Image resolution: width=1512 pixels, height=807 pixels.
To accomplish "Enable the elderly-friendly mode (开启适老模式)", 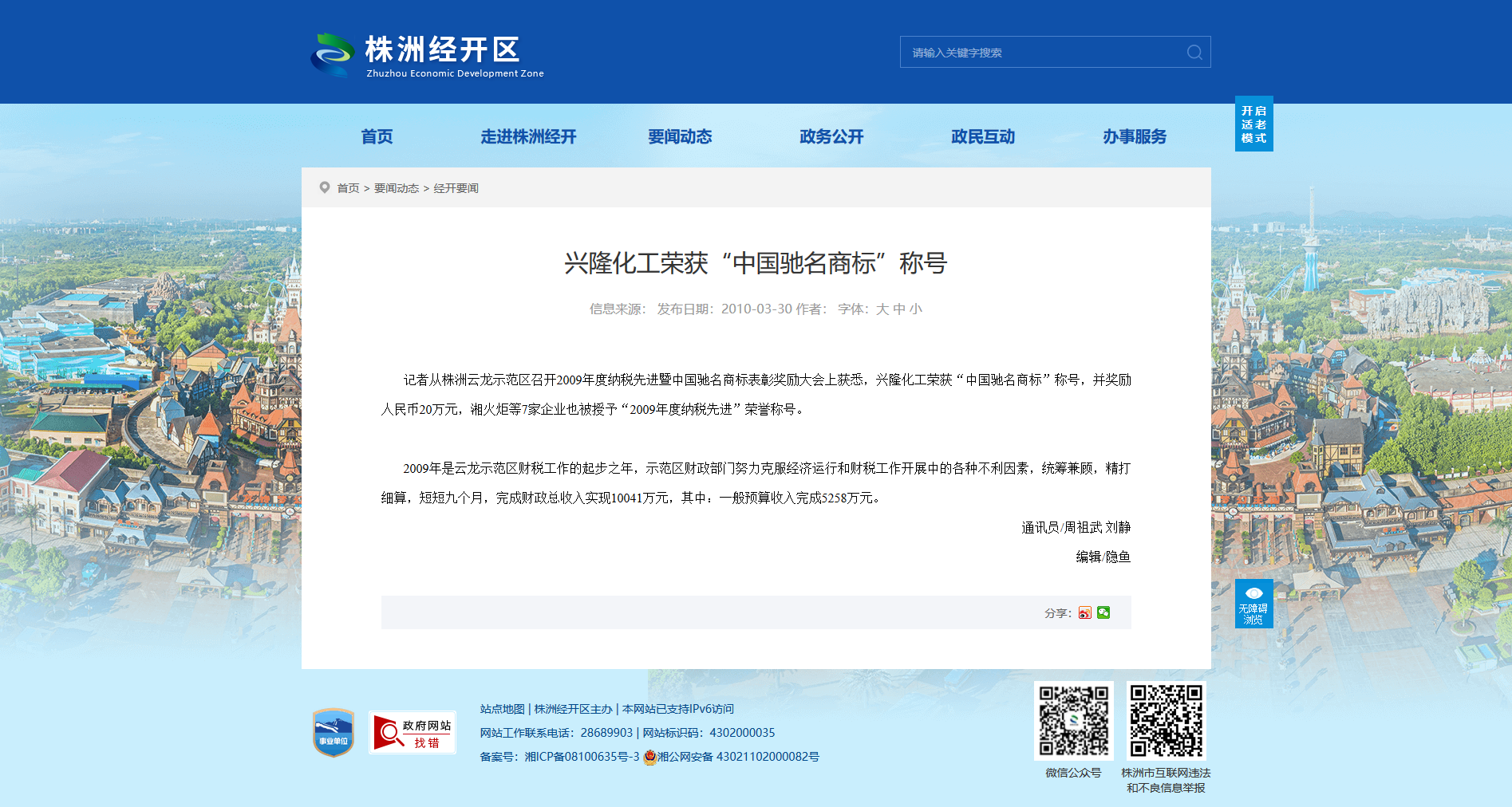I will (x=1253, y=124).
